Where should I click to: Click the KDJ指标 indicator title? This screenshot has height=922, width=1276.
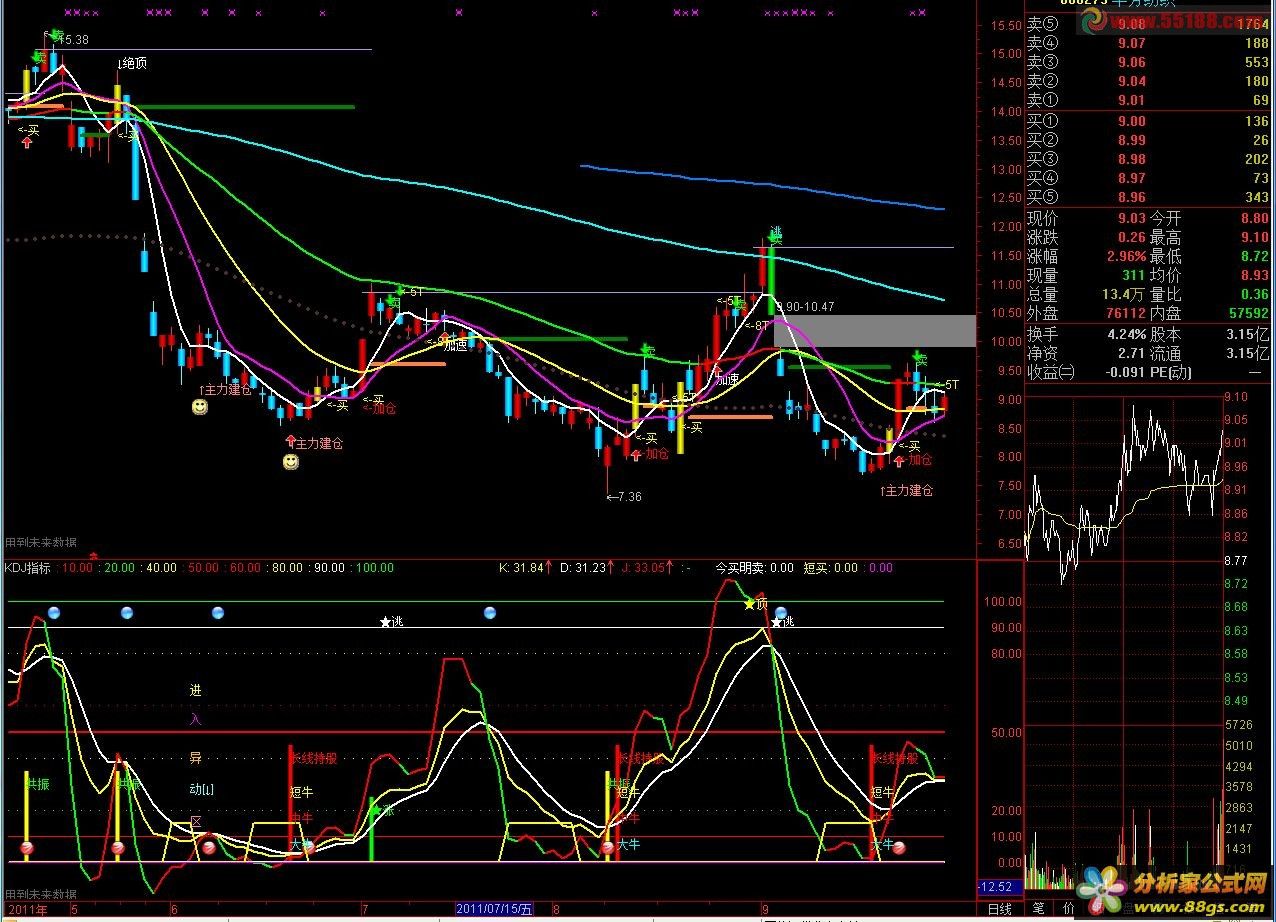point(28,567)
